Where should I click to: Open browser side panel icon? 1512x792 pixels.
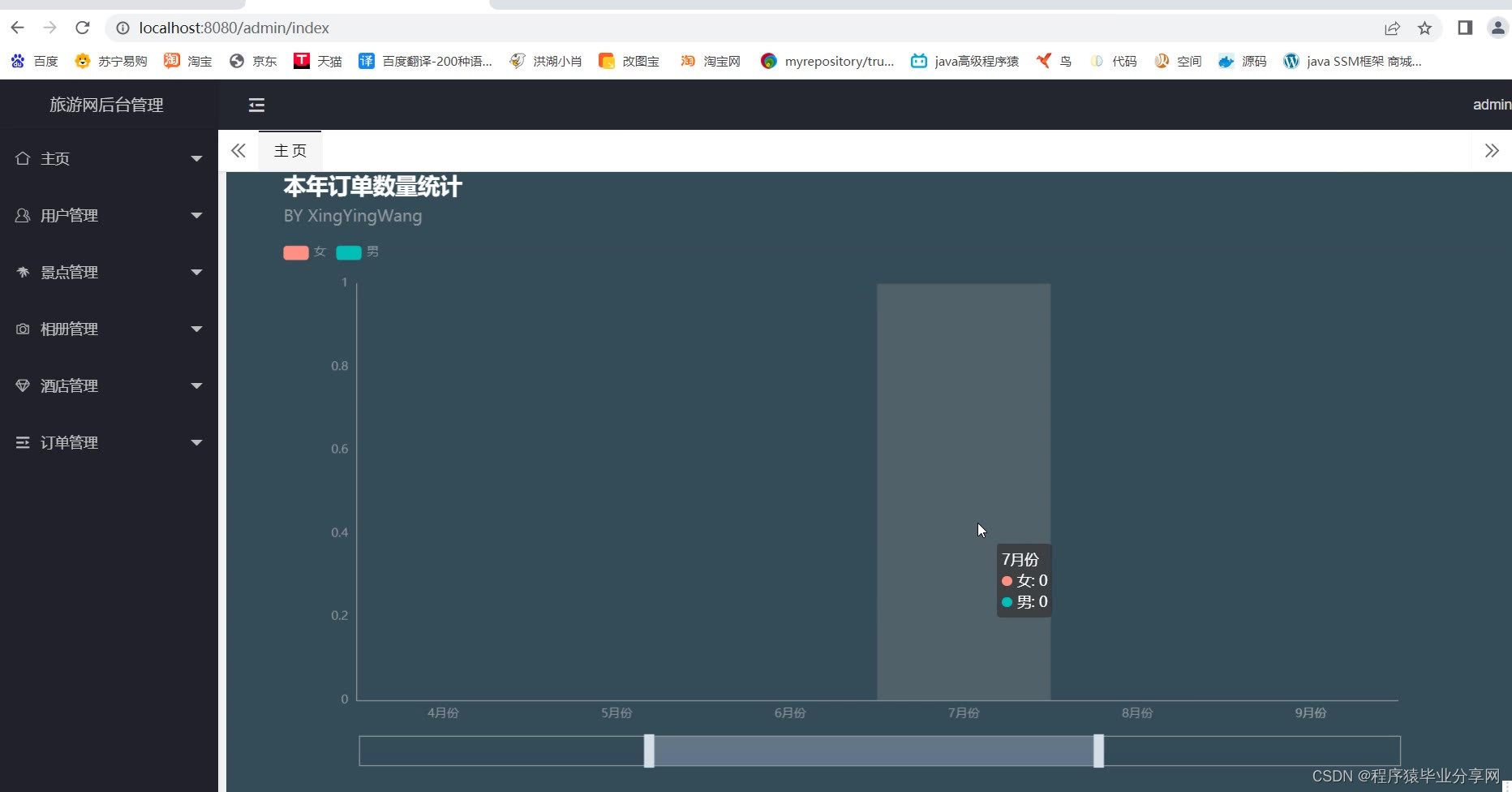(1465, 28)
